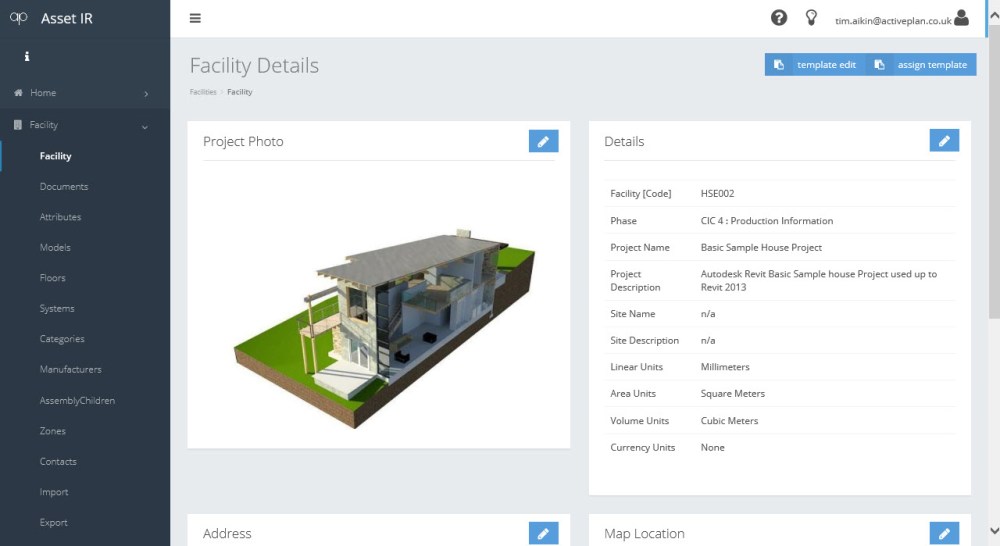This screenshot has height=546, width=1000.
Task: Click the assign template button
Action: (x=921, y=65)
